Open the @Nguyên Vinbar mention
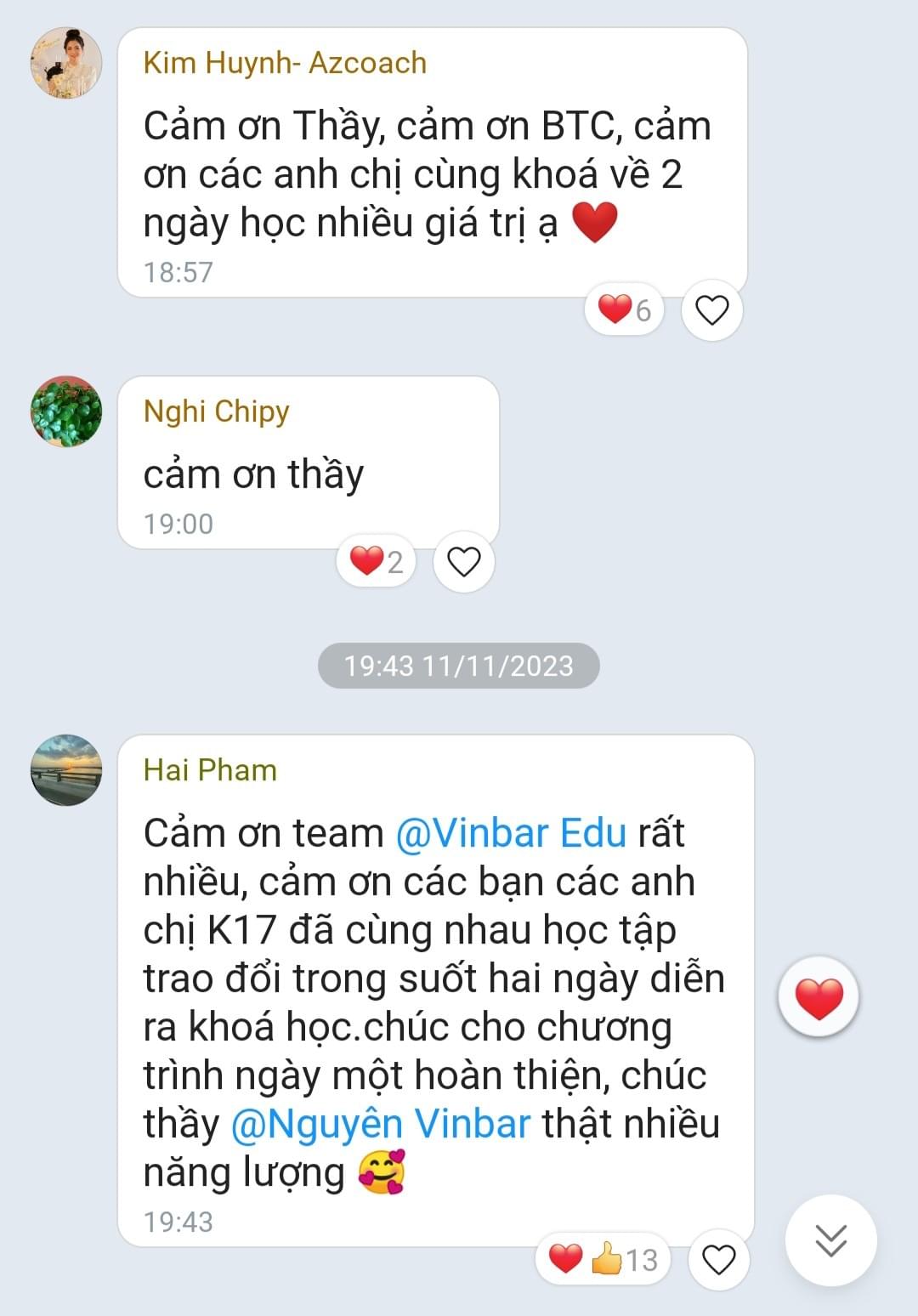The image size is (918, 1316). tap(381, 1124)
